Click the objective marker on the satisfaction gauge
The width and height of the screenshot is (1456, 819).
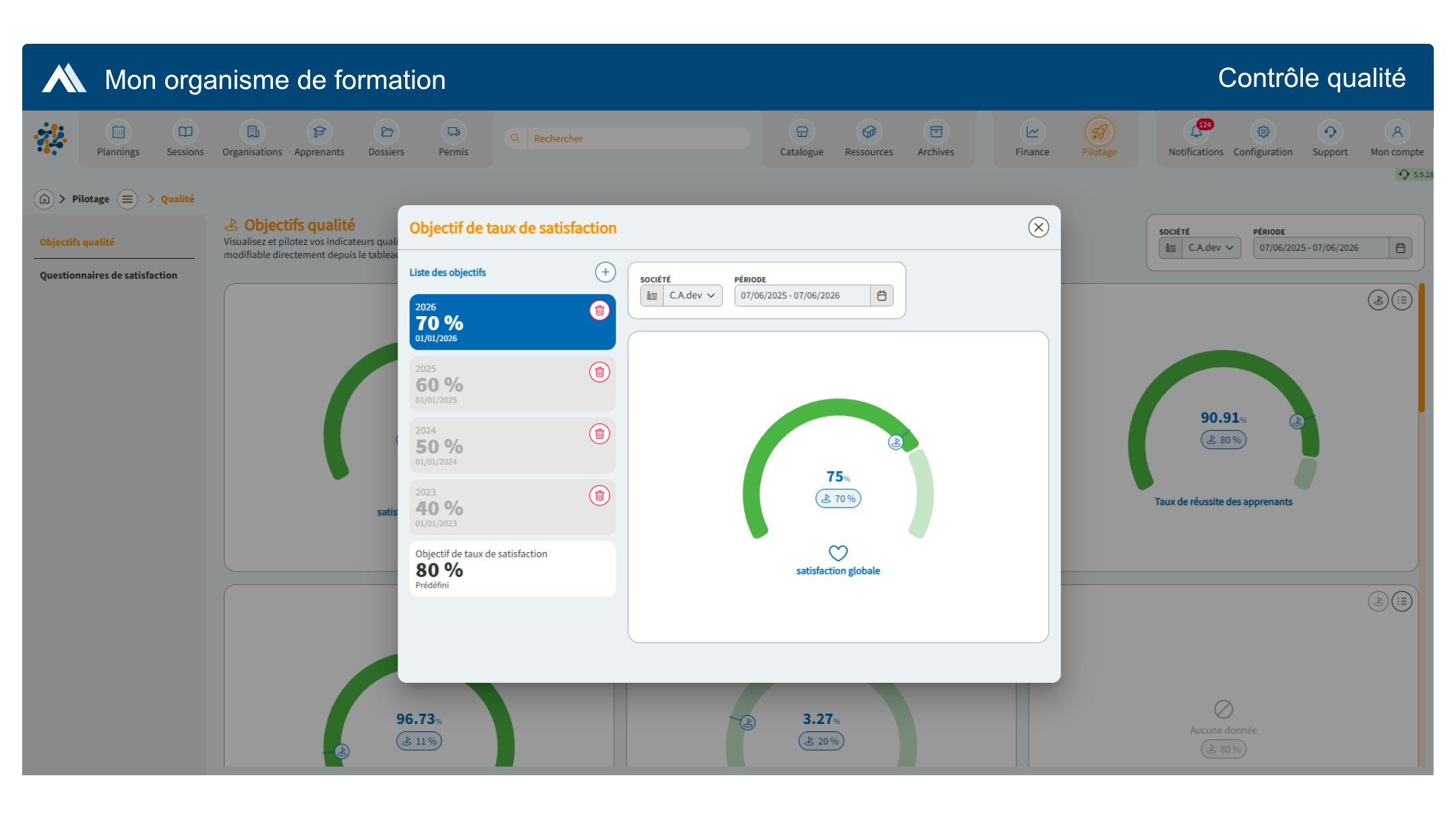pyautogui.click(x=896, y=442)
